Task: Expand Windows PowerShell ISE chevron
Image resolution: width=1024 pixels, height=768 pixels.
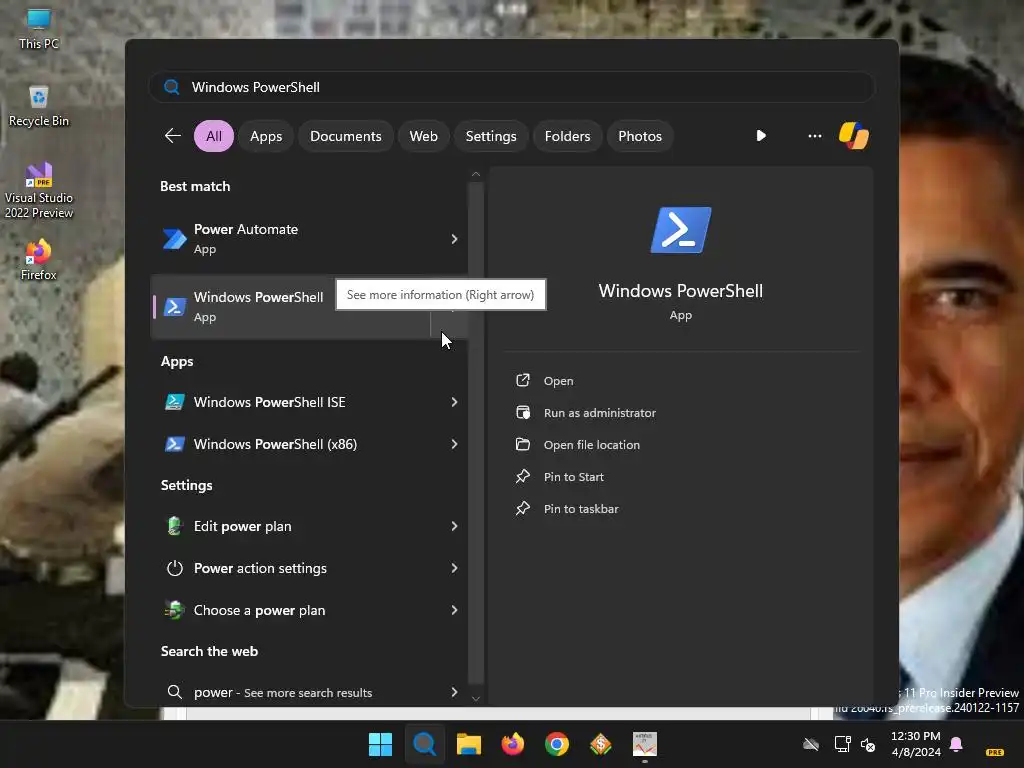Action: tap(454, 402)
